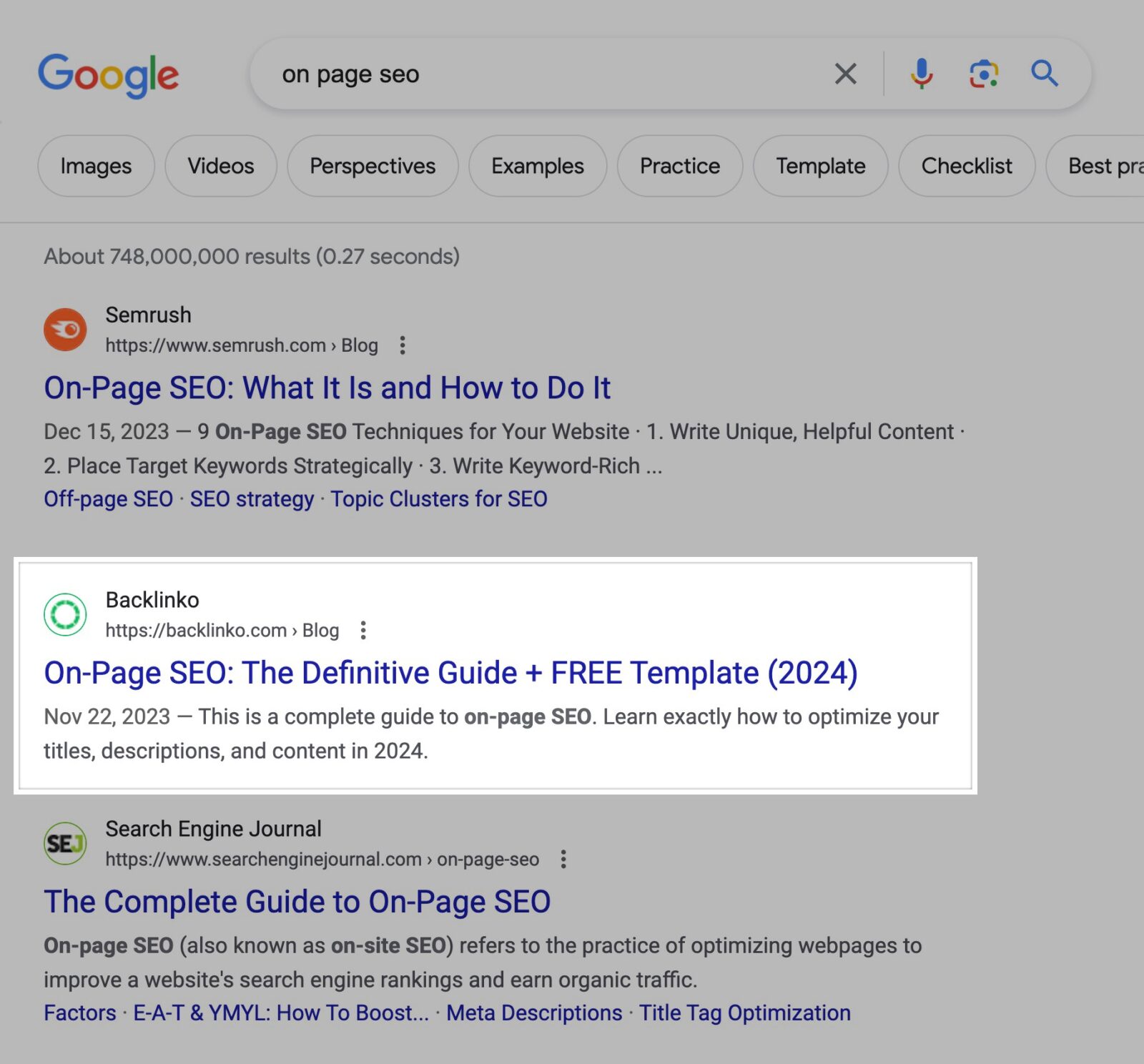Click the Semrush favicon
Screen dimensions: 1144x1064
pos(65,330)
